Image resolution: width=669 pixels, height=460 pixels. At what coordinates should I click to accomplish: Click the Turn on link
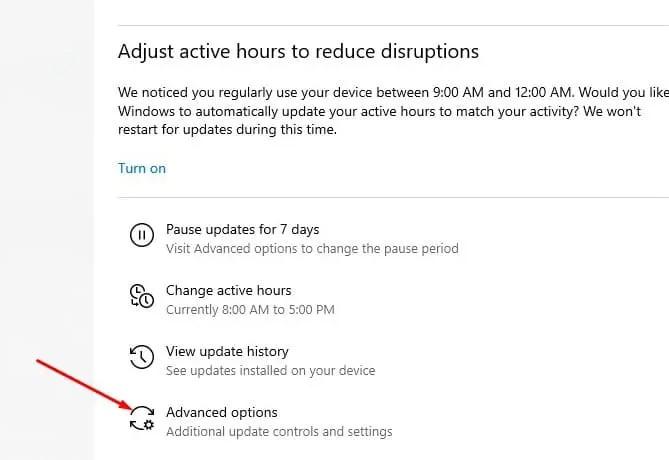pyautogui.click(x=142, y=169)
